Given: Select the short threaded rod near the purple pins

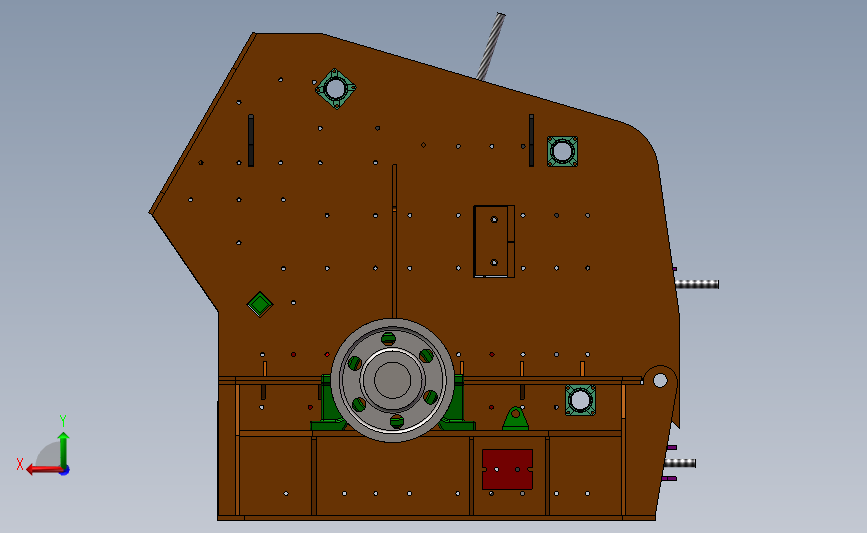Looking at the screenshot, I should point(680,463).
